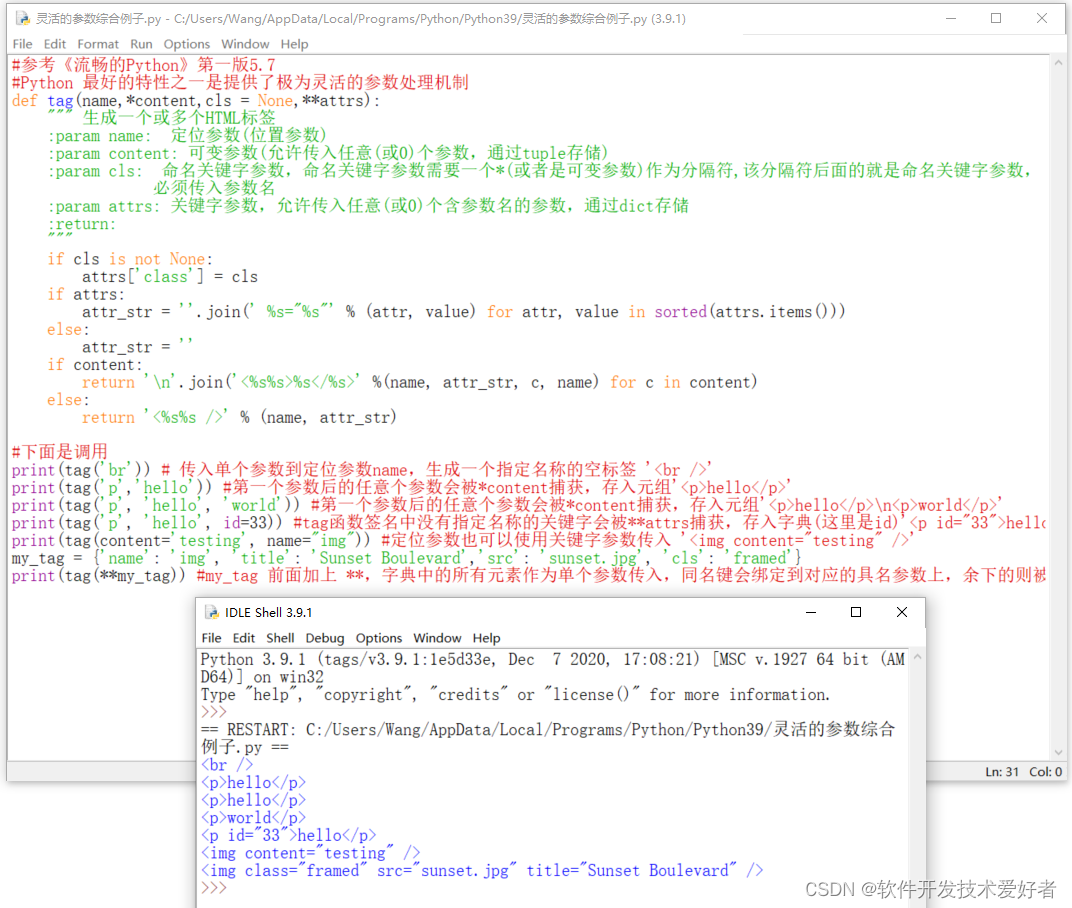Click the editor scrollbar's up arrow

[x=1058, y=60]
